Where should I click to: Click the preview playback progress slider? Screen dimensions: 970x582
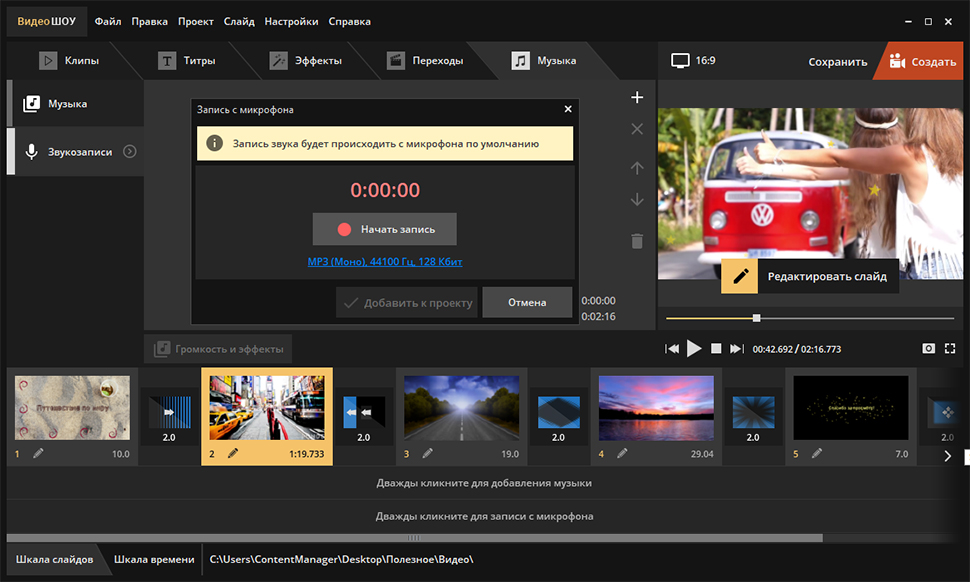tap(756, 318)
